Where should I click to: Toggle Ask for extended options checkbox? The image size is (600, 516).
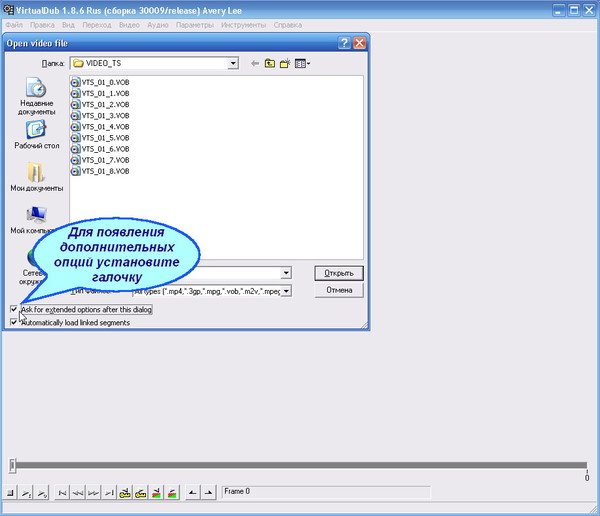click(14, 309)
